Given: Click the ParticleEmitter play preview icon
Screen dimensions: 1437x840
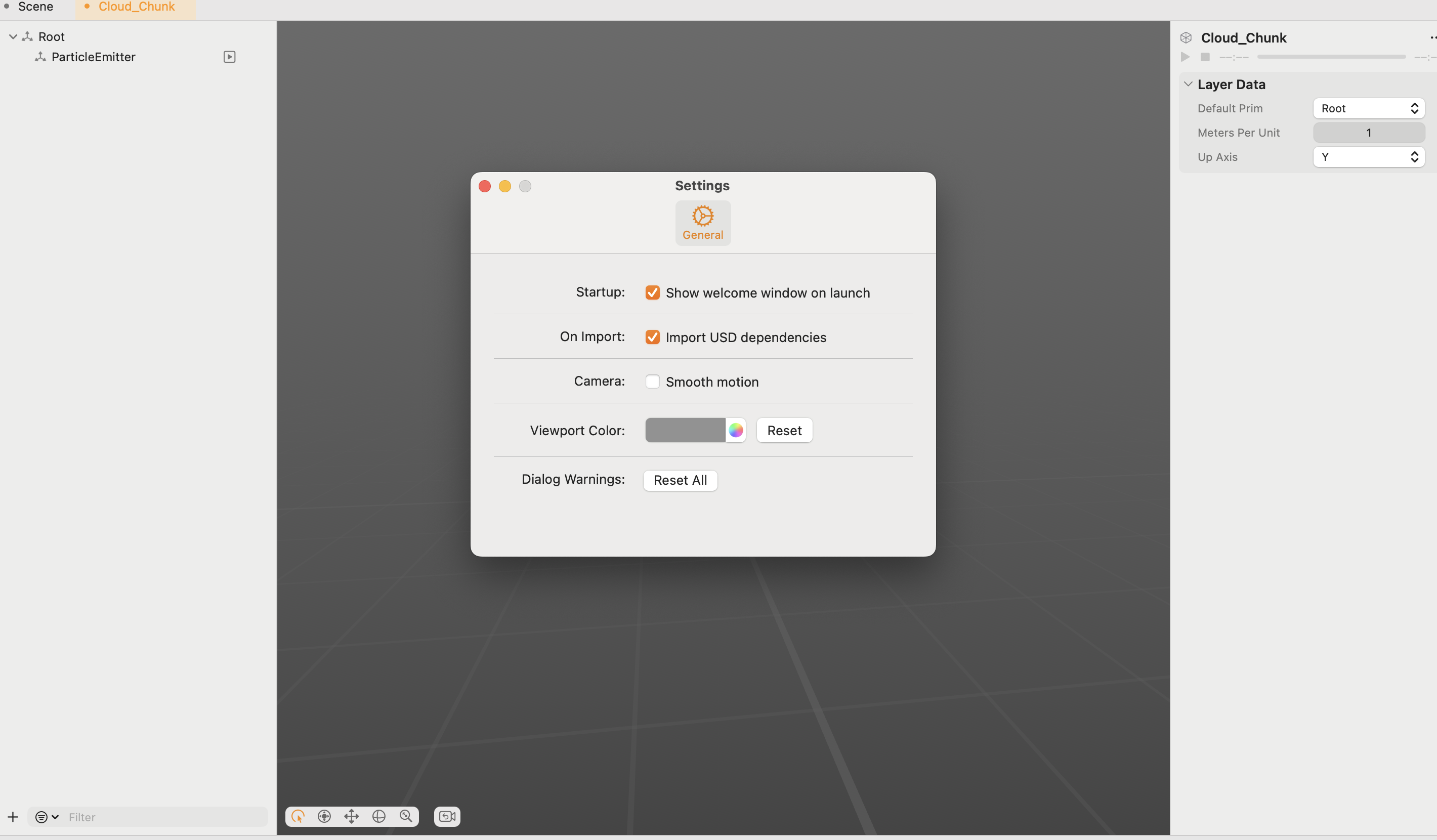Looking at the screenshot, I should [229, 57].
